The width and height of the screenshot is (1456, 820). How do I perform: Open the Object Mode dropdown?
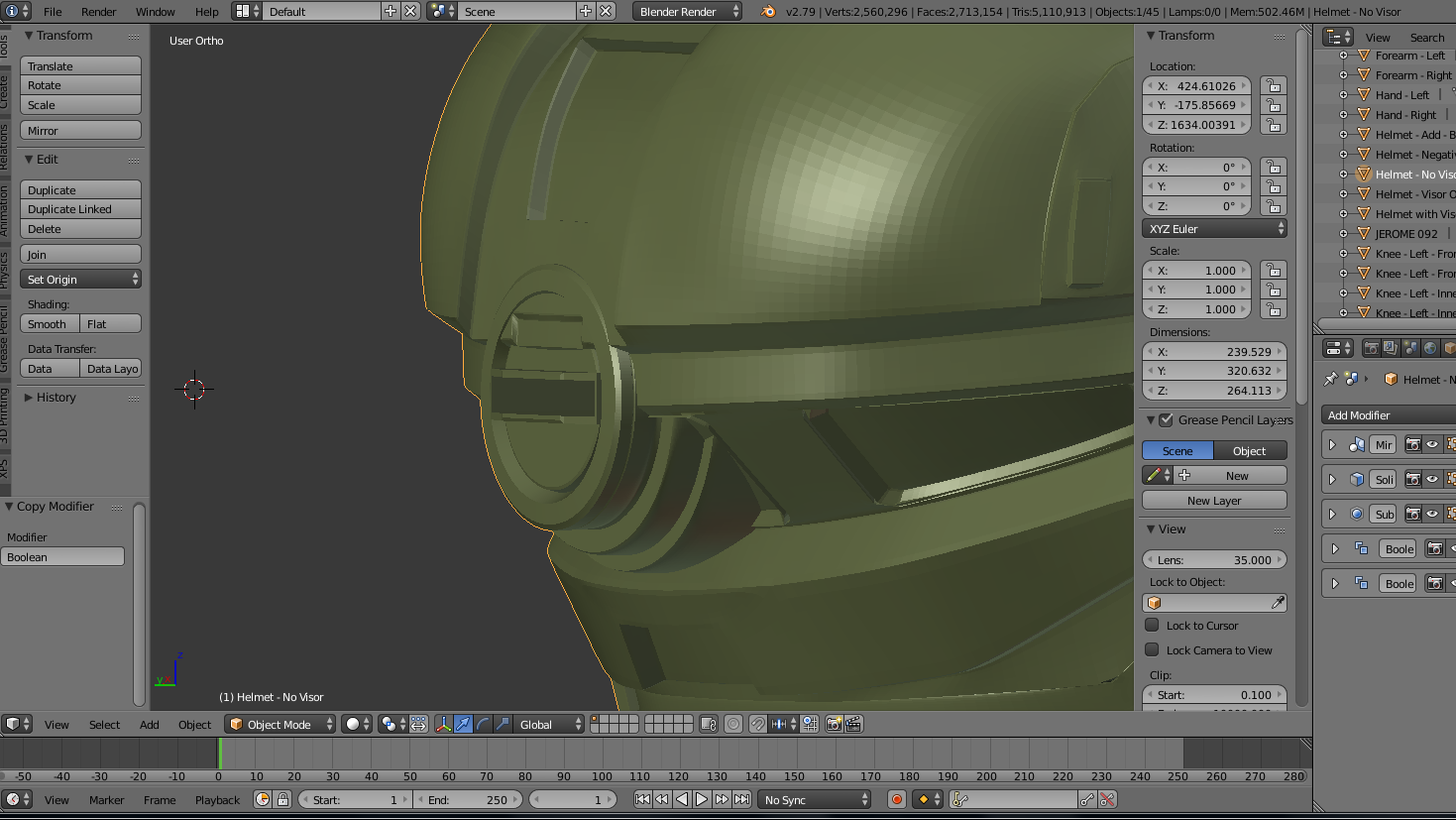click(x=280, y=725)
